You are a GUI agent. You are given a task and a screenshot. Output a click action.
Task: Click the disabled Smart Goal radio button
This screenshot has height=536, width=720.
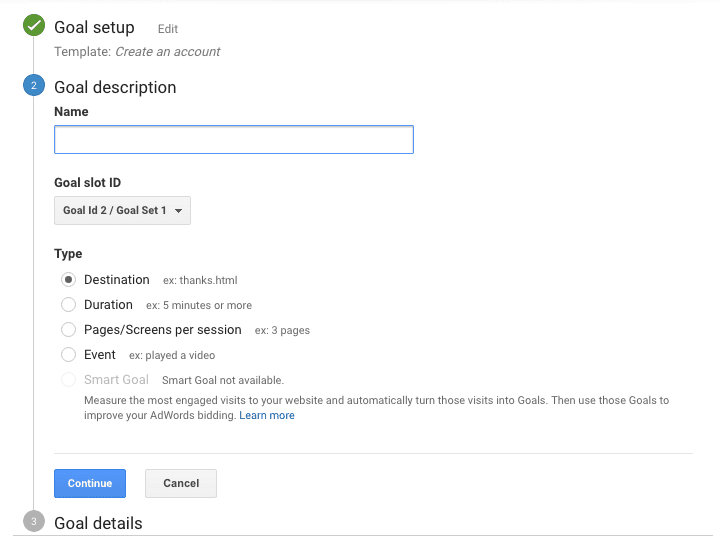(68, 380)
